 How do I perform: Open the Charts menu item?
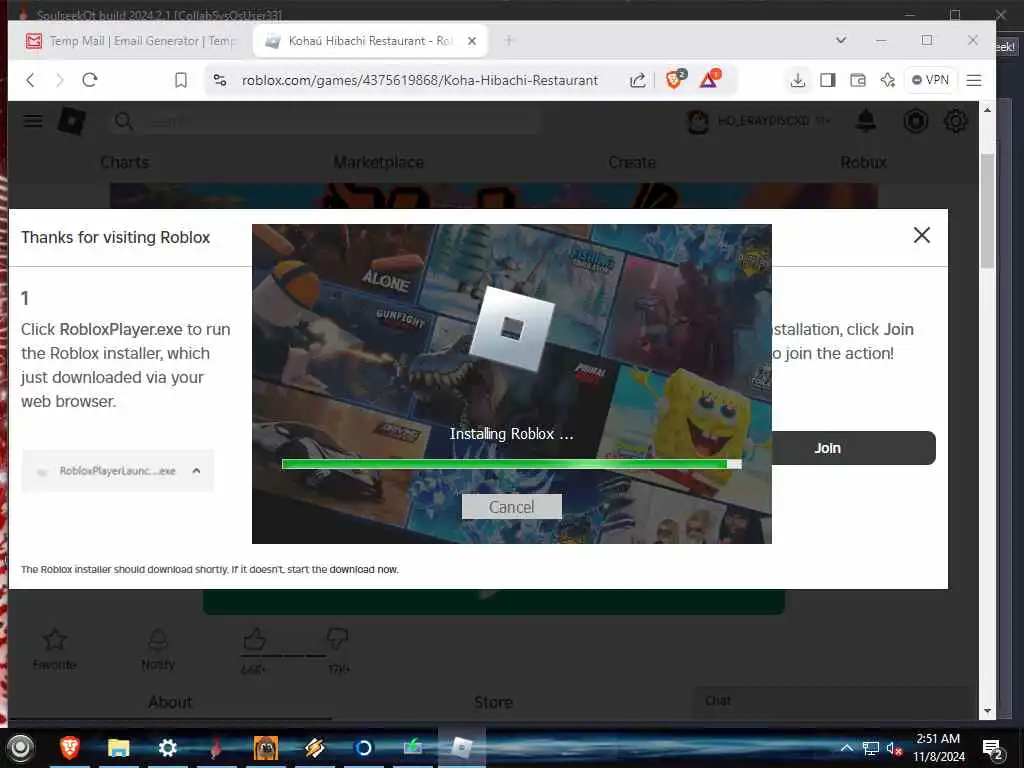point(125,163)
